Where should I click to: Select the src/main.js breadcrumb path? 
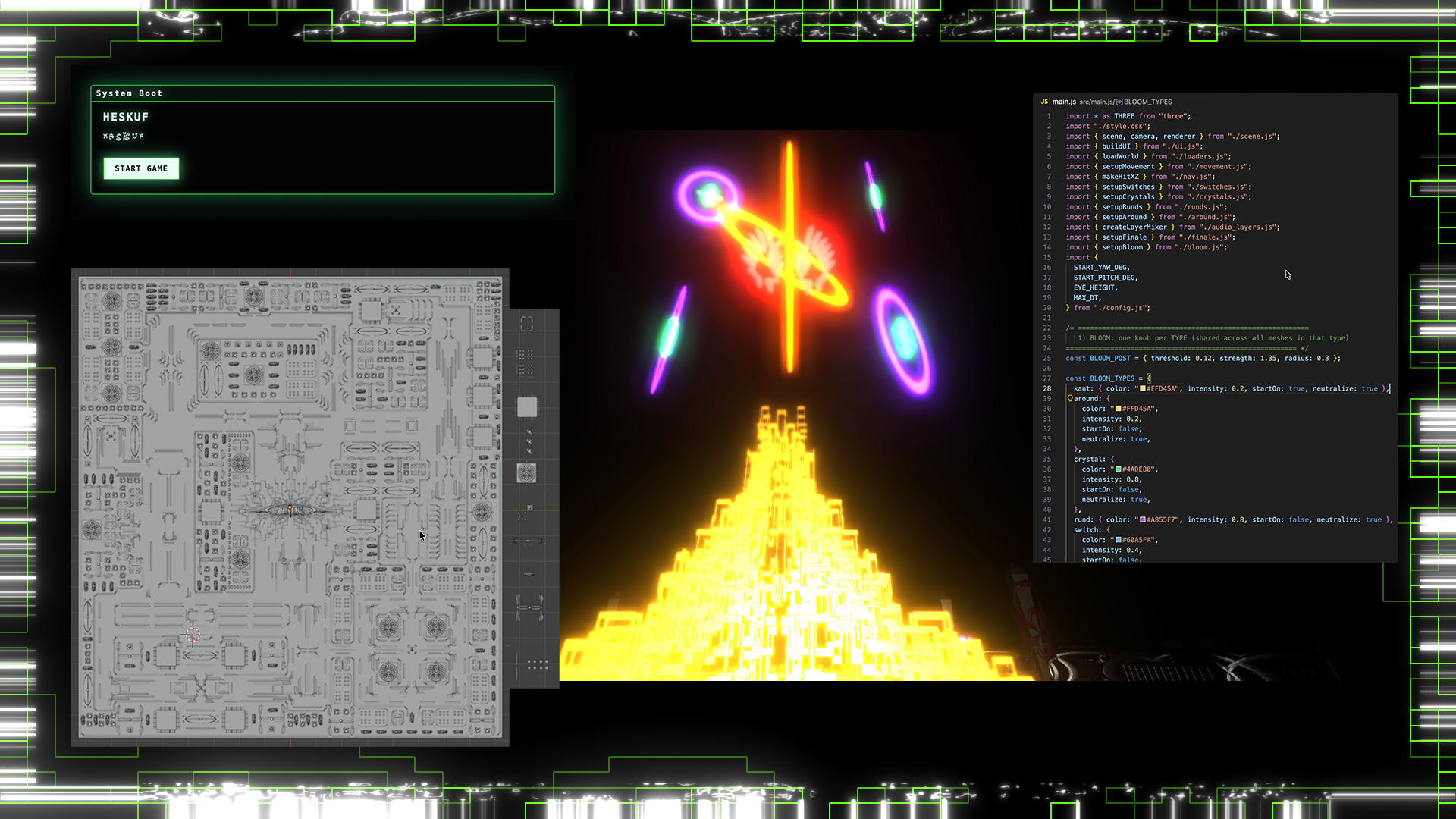[x=1097, y=102]
